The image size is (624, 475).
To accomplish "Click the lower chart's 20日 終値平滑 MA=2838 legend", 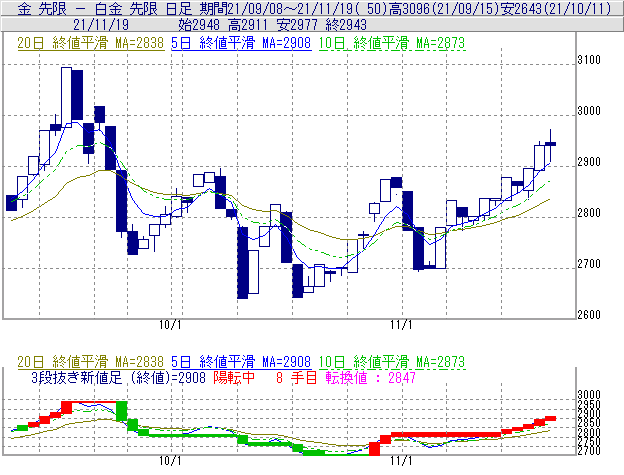I will tap(91, 362).
